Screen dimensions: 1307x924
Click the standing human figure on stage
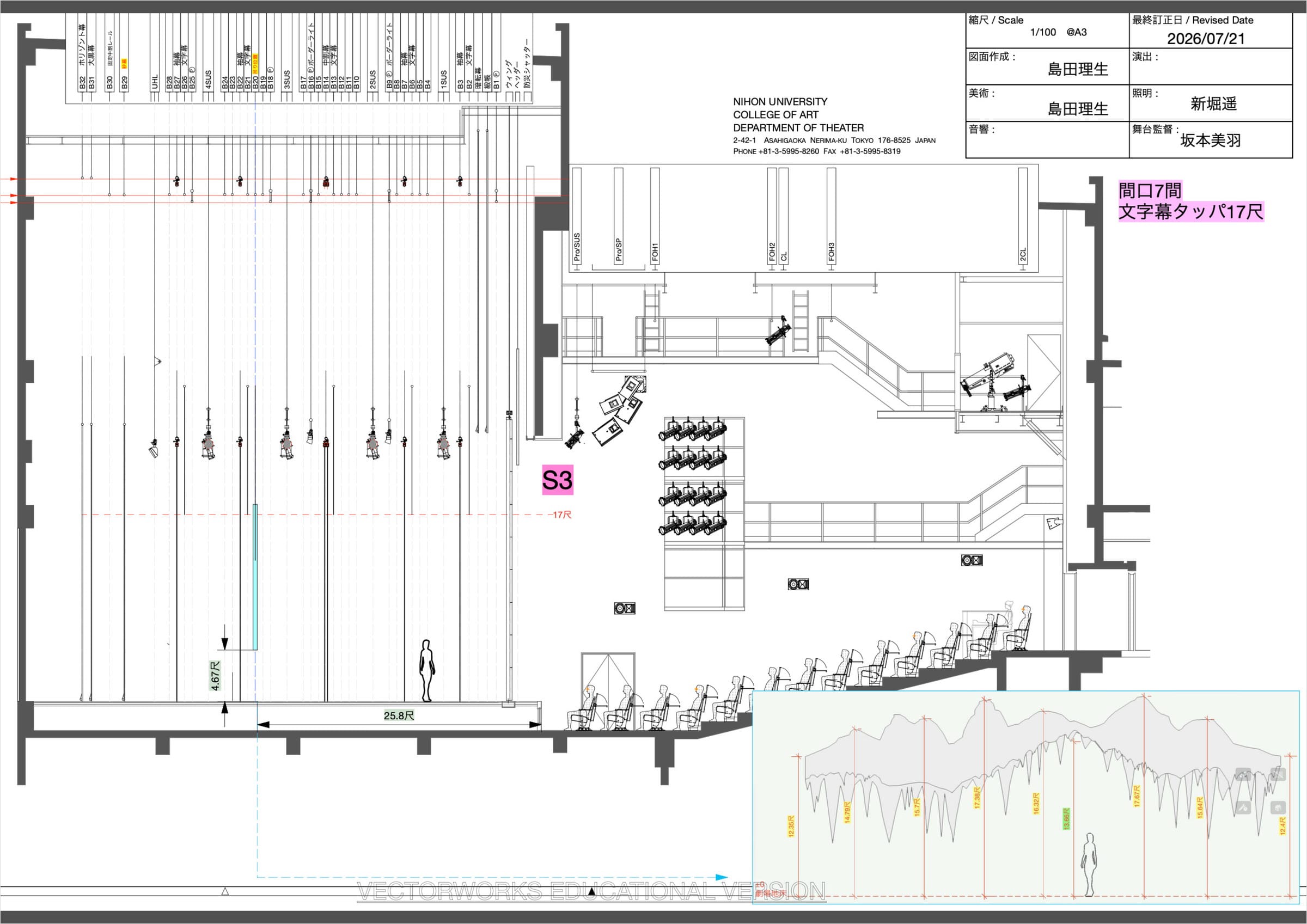(x=426, y=670)
